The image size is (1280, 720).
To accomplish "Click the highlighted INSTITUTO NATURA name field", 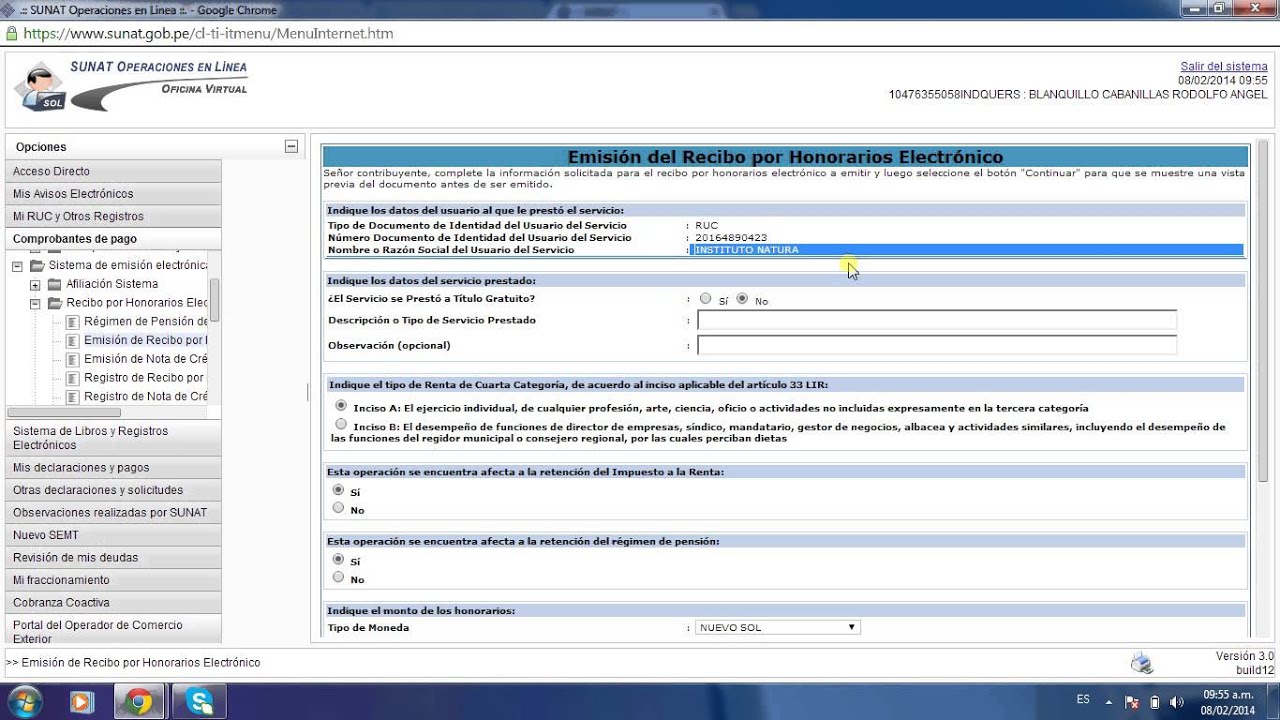I will click(x=968, y=250).
